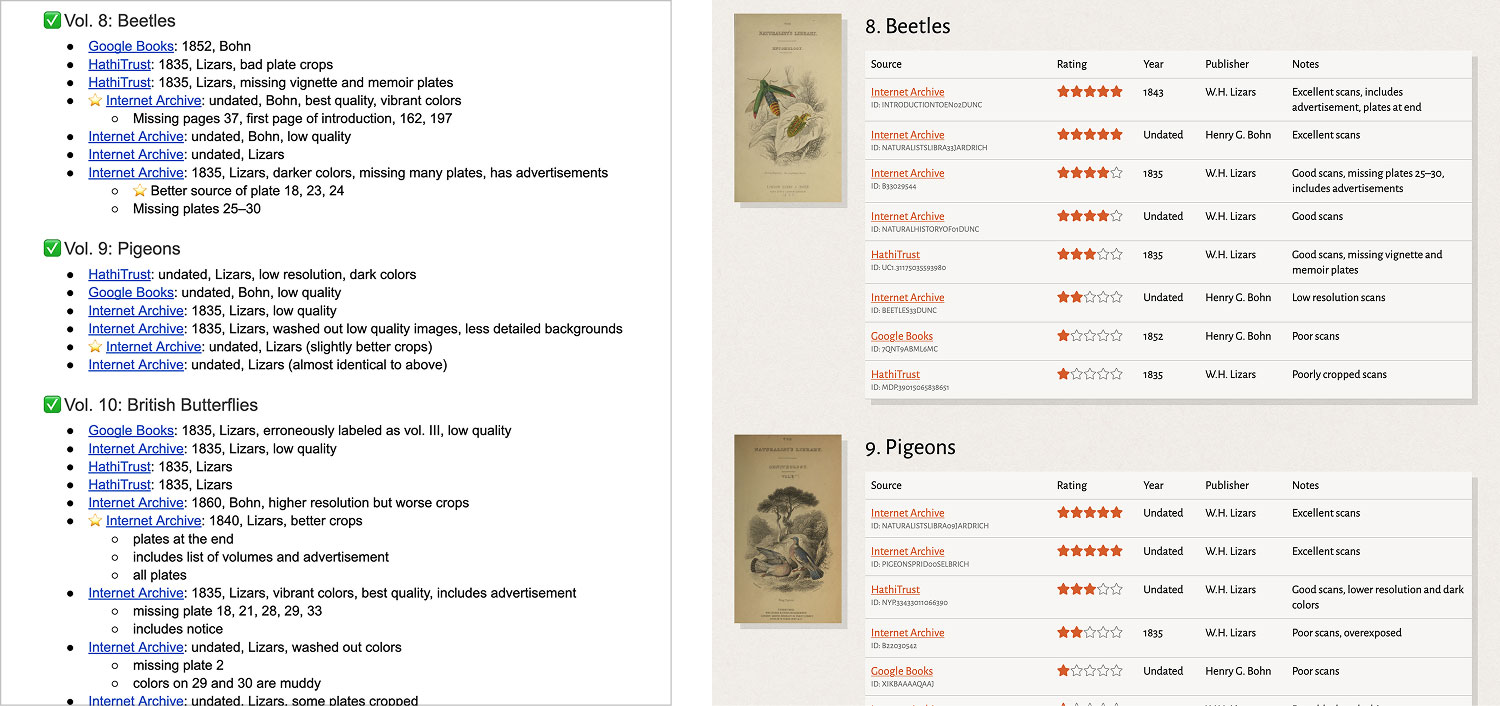This screenshot has width=1500, height=706.
Task: Click the star next to Better source of plate 18
Action: tap(139, 190)
